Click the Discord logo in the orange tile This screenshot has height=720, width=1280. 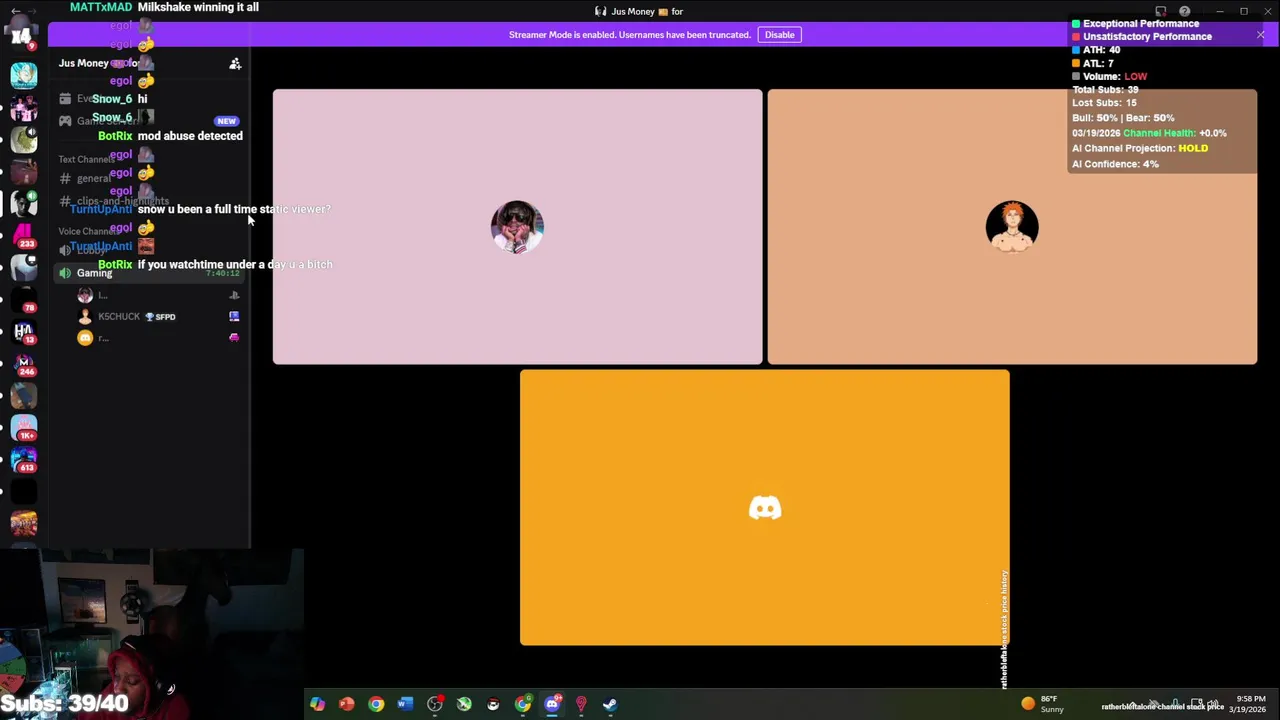(765, 508)
